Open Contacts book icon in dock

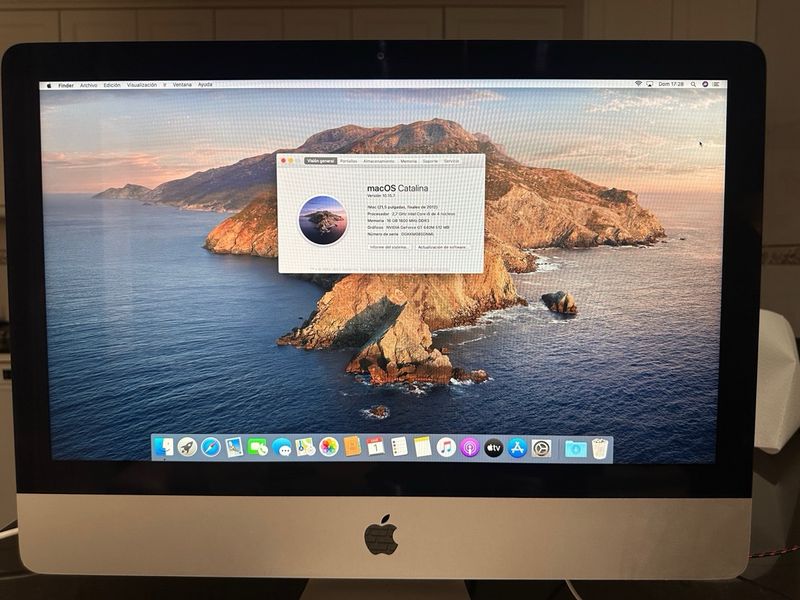352,447
